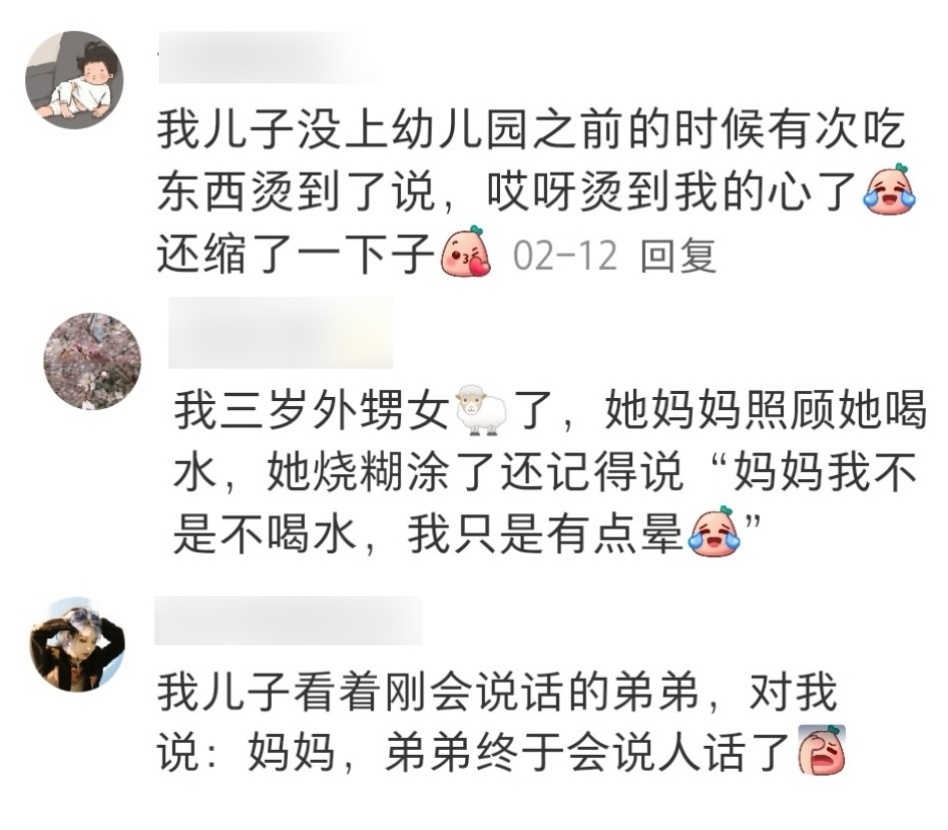Tap the laughing-tears emoji after 烫到我的心了
This screenshot has height=830, width=948.
tap(889, 189)
